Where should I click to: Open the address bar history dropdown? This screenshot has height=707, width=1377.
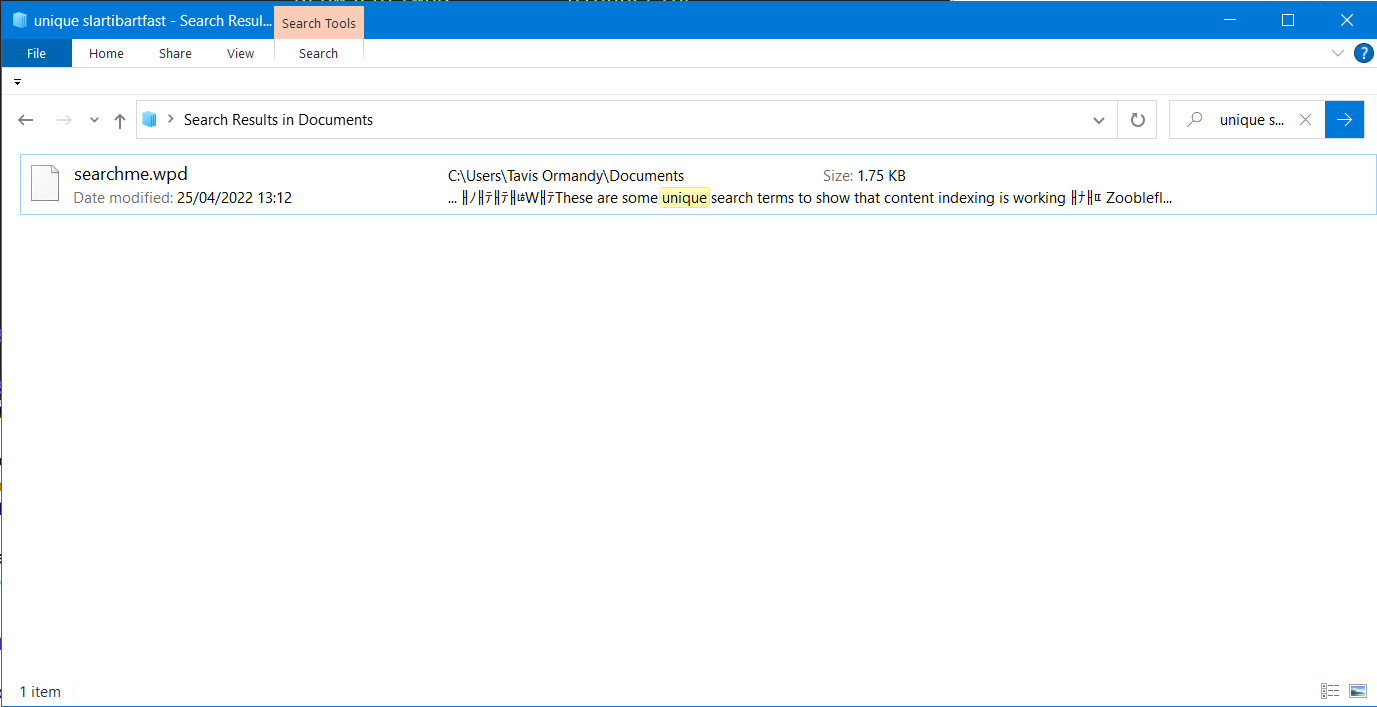(x=1098, y=119)
